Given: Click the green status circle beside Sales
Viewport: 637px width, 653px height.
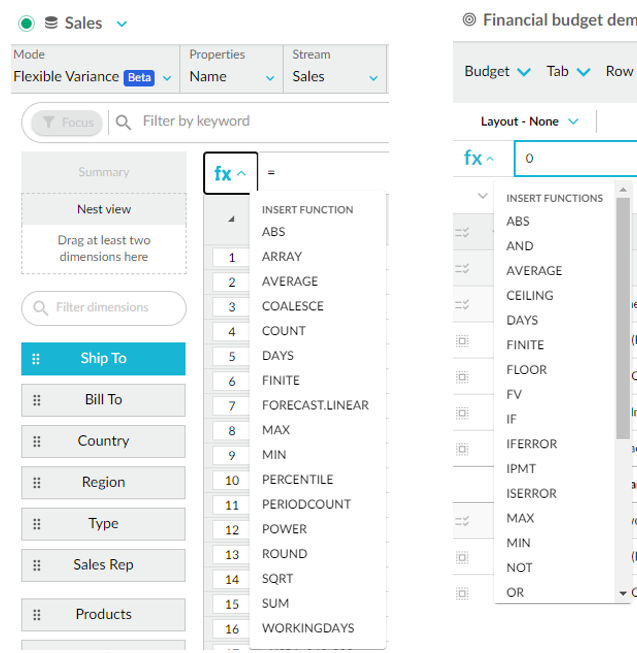Looking at the screenshot, I should tap(26, 23).
